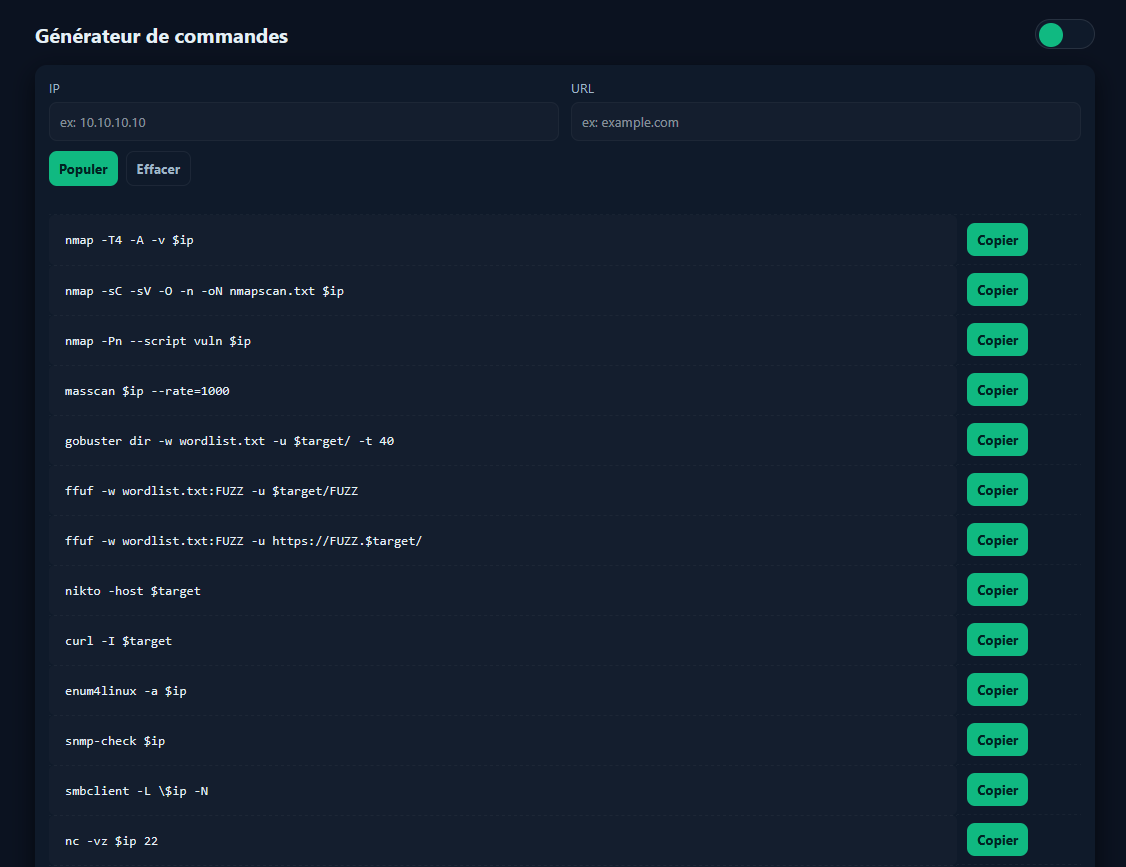Copy the curl -I $target command
This screenshot has width=1126, height=867.
(x=997, y=640)
